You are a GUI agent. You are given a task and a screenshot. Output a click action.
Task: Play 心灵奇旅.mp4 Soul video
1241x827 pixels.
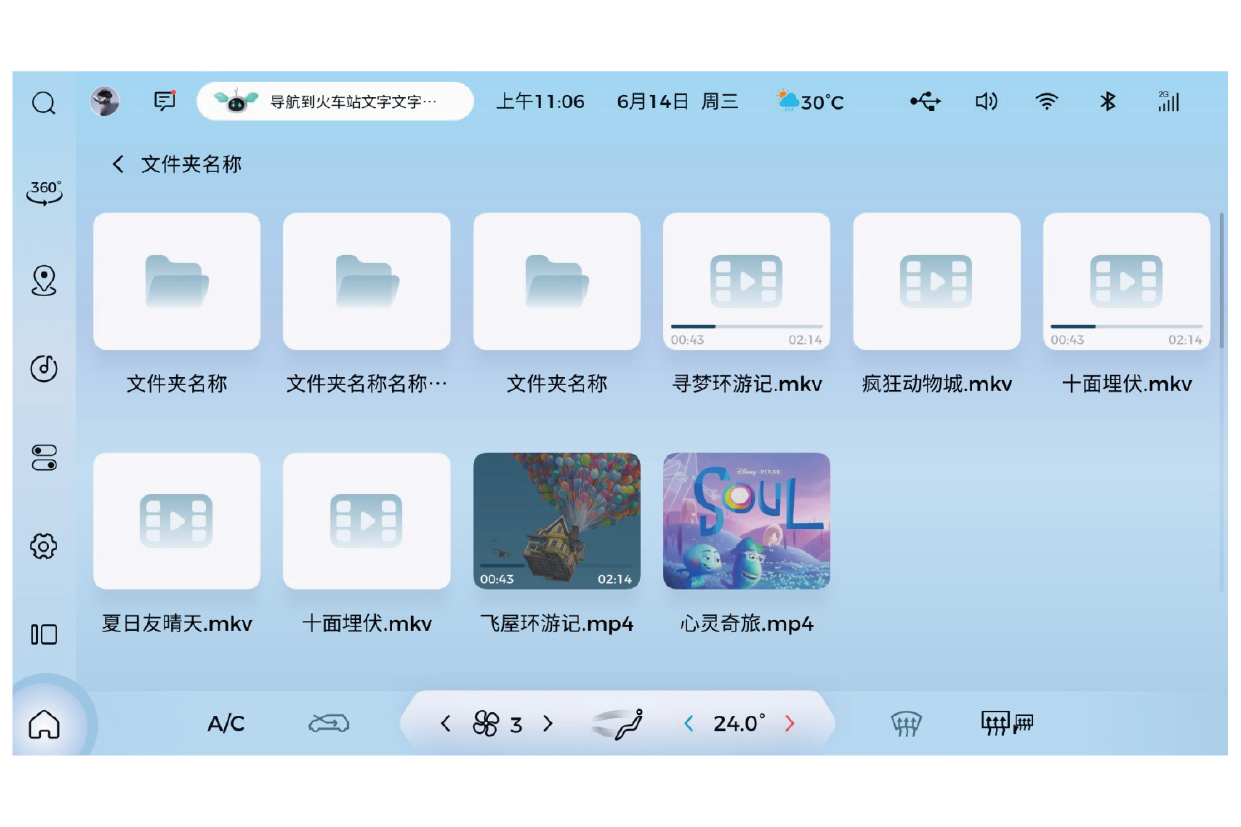pos(747,521)
